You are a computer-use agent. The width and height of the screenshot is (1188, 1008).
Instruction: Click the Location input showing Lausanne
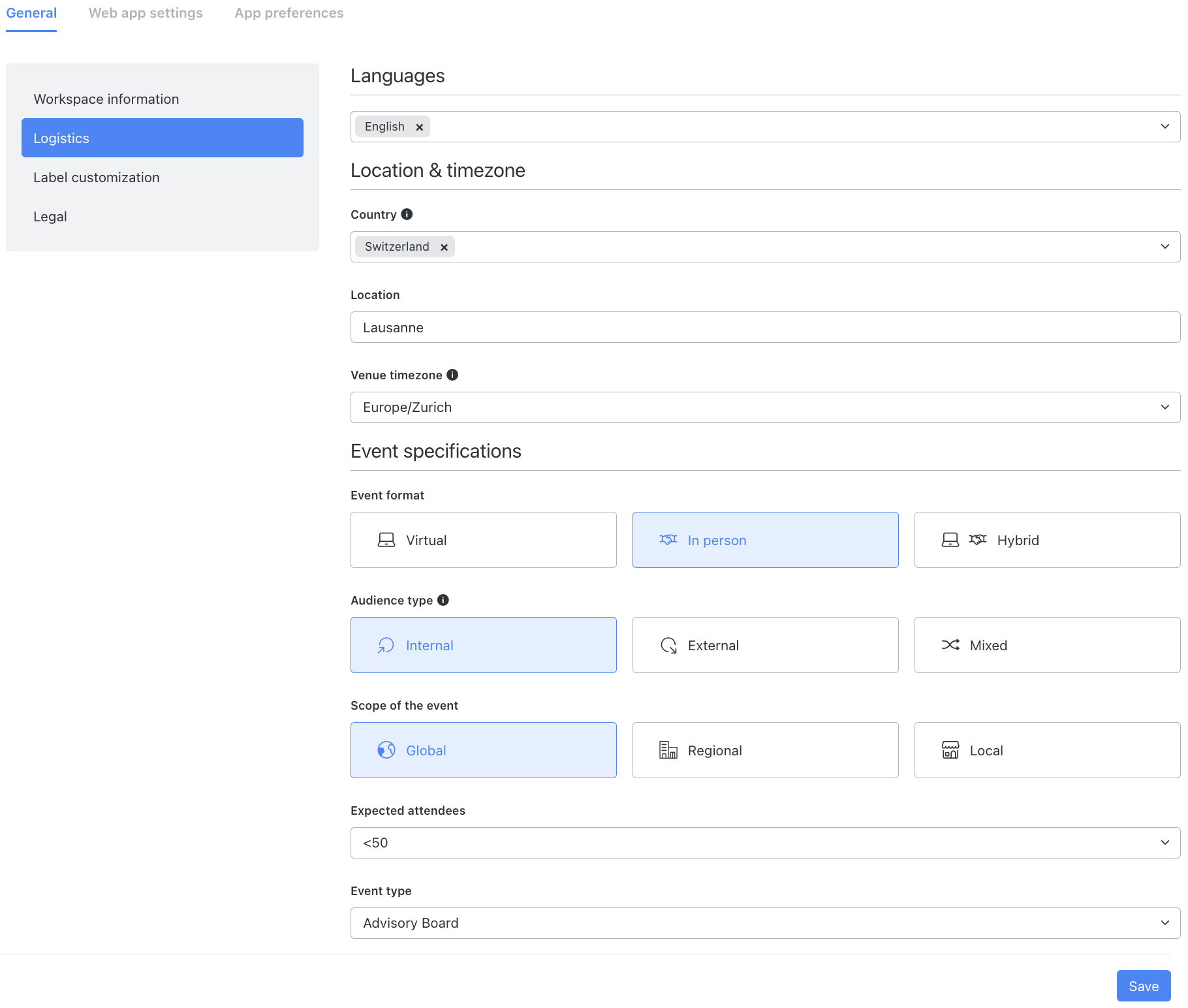tap(765, 327)
